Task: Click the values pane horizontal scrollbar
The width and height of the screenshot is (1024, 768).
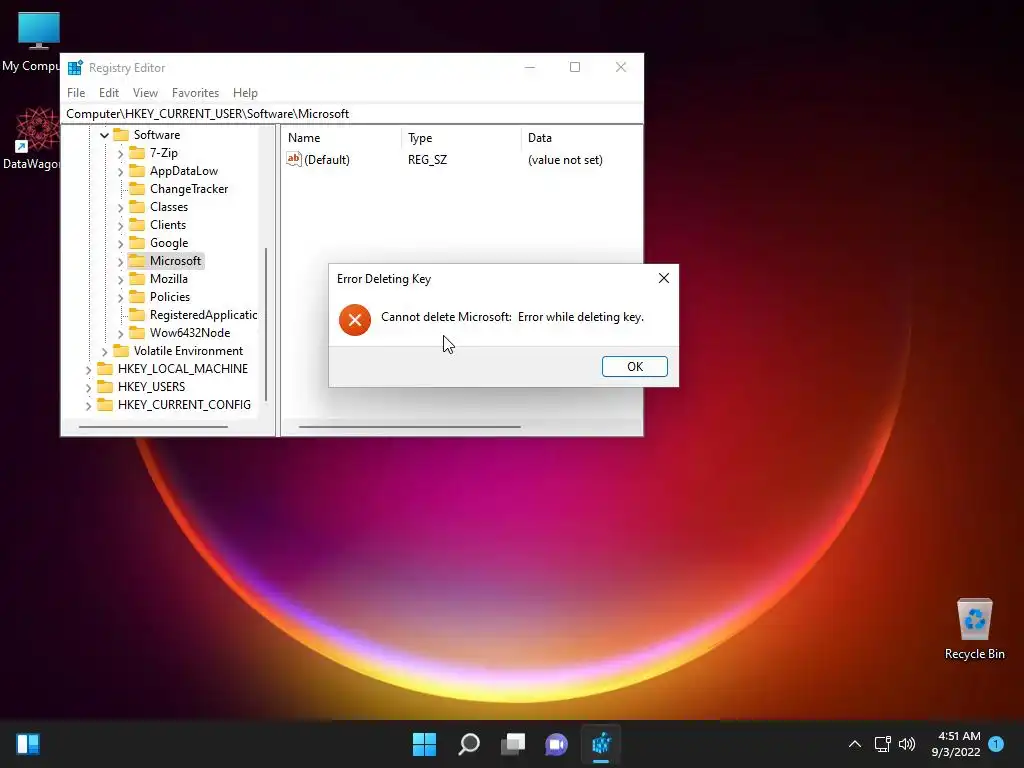Action: 410,426
